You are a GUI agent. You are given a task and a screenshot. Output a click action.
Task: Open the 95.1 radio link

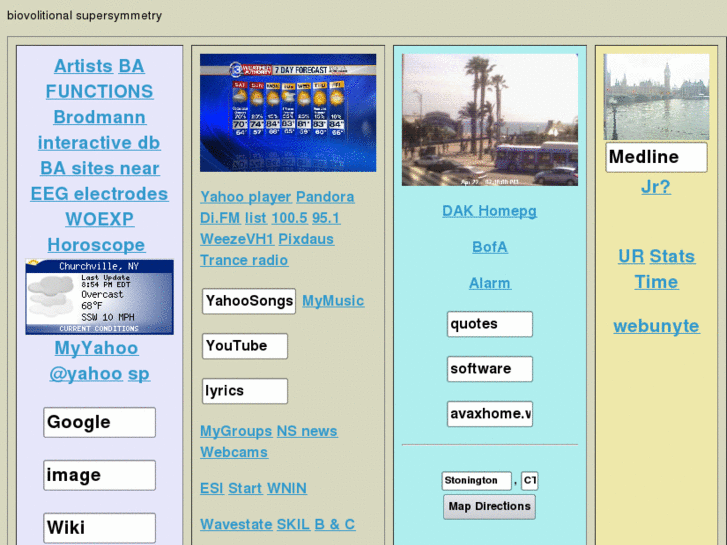pyautogui.click(x=326, y=218)
